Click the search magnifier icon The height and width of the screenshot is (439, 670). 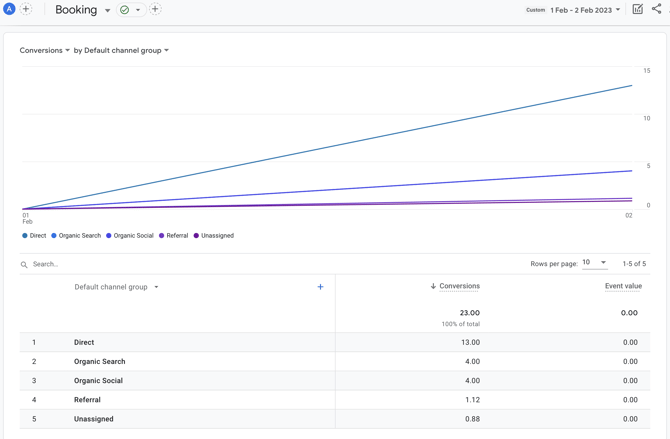[24, 265]
